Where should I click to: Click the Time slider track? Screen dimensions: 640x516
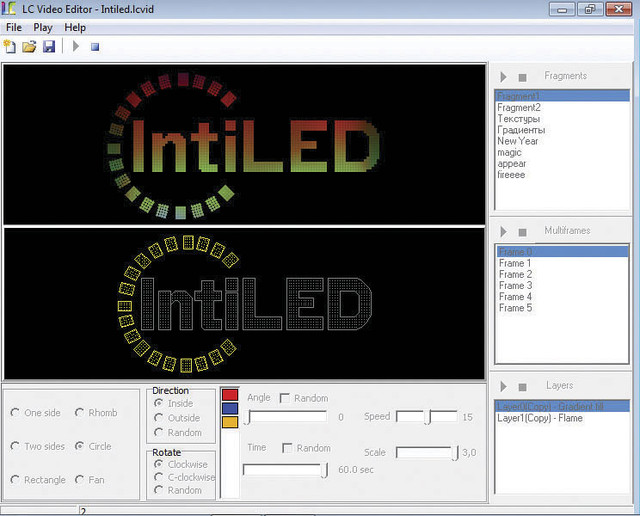click(x=285, y=470)
